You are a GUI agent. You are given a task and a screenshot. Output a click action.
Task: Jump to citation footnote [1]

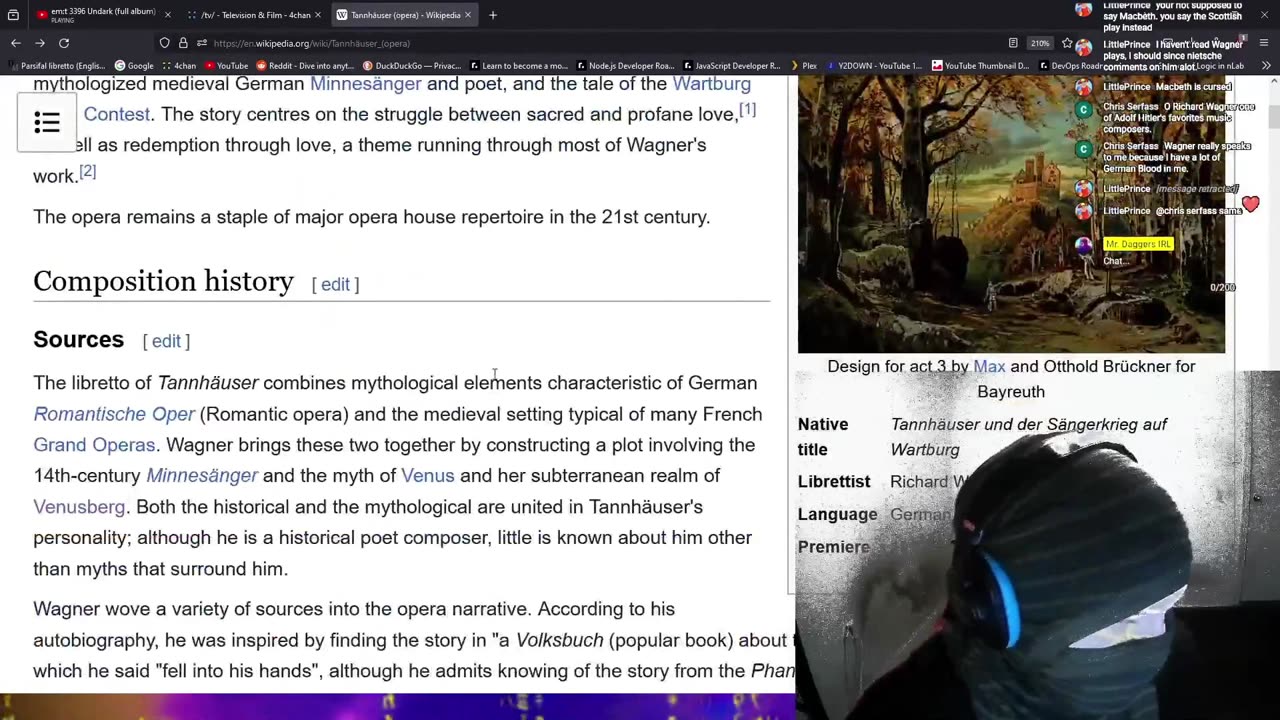[x=747, y=109]
